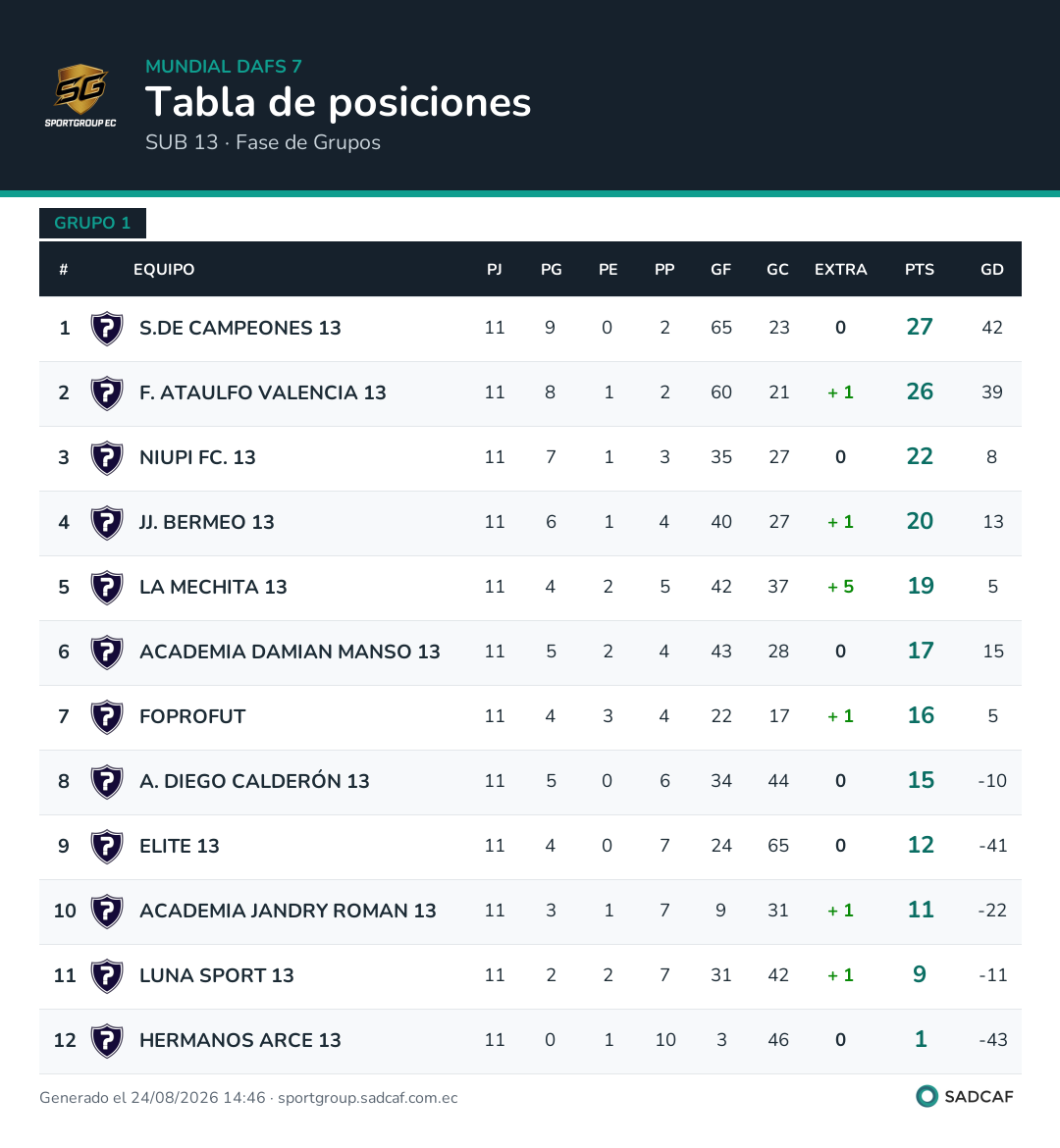Click the PTS column header
The height and width of the screenshot is (1148, 1060).
920,270
